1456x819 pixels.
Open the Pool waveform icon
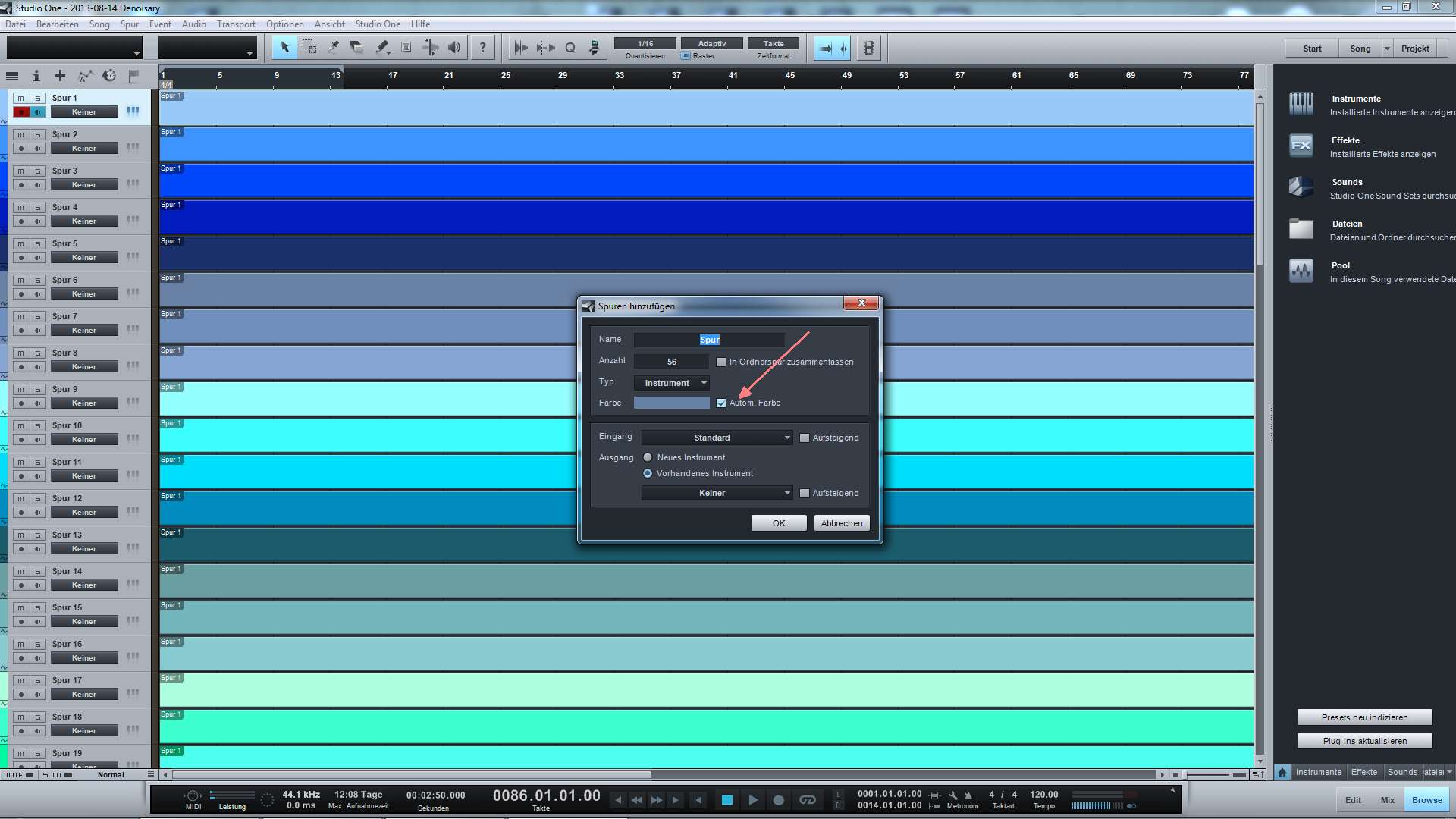coord(1301,270)
